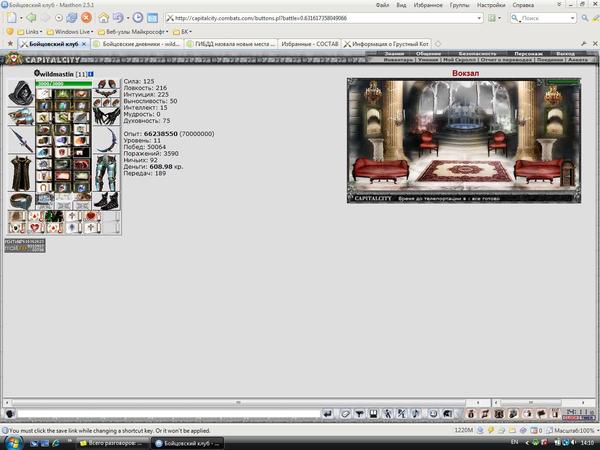Open the History clock icon
Viewport: 600px width, 450px height.
[138, 18]
